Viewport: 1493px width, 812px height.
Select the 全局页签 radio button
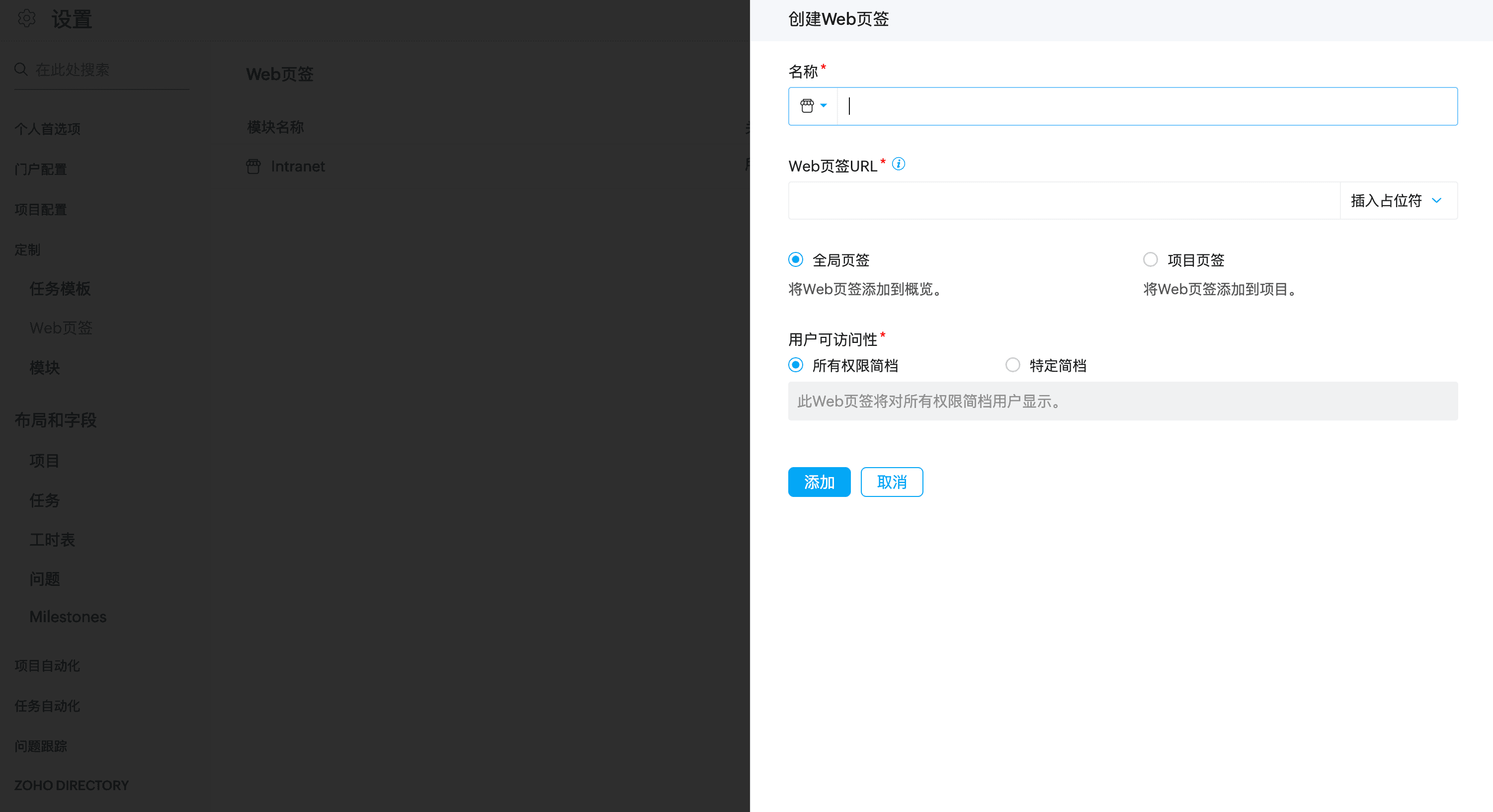coord(796,260)
